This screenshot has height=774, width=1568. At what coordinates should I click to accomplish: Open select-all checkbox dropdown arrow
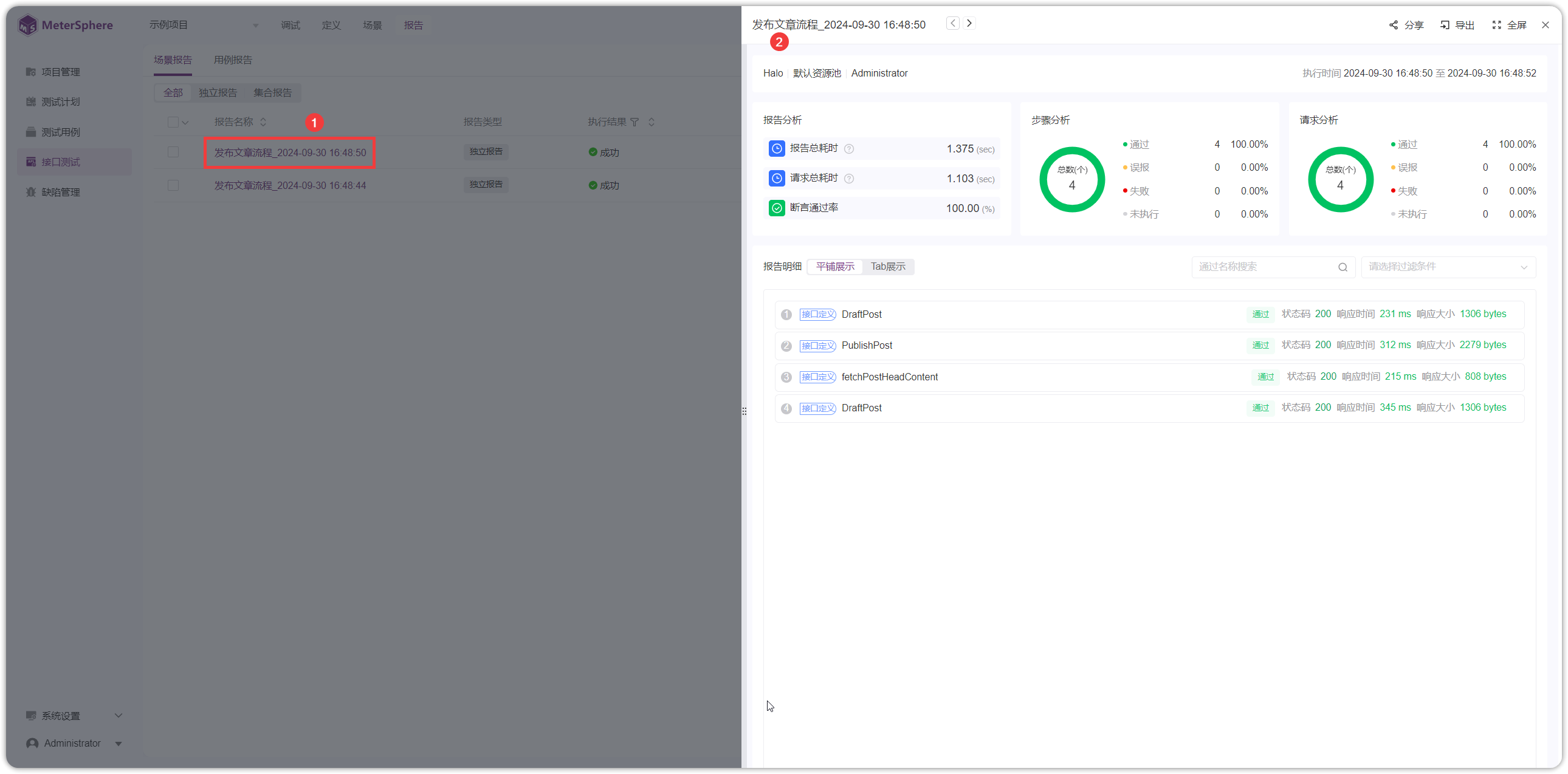coord(185,123)
